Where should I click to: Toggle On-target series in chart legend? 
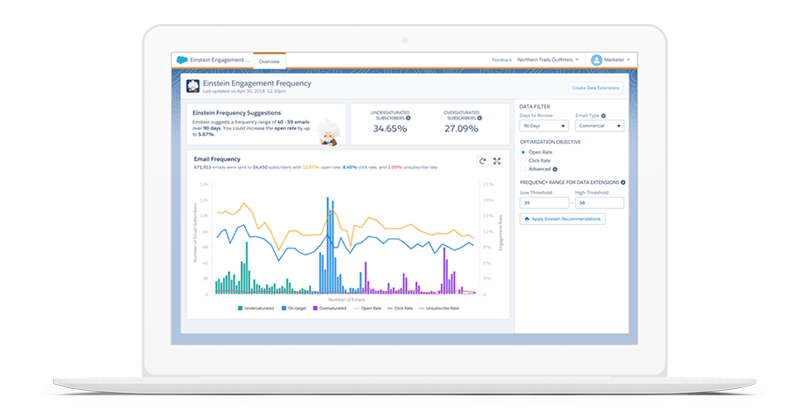click(294, 308)
